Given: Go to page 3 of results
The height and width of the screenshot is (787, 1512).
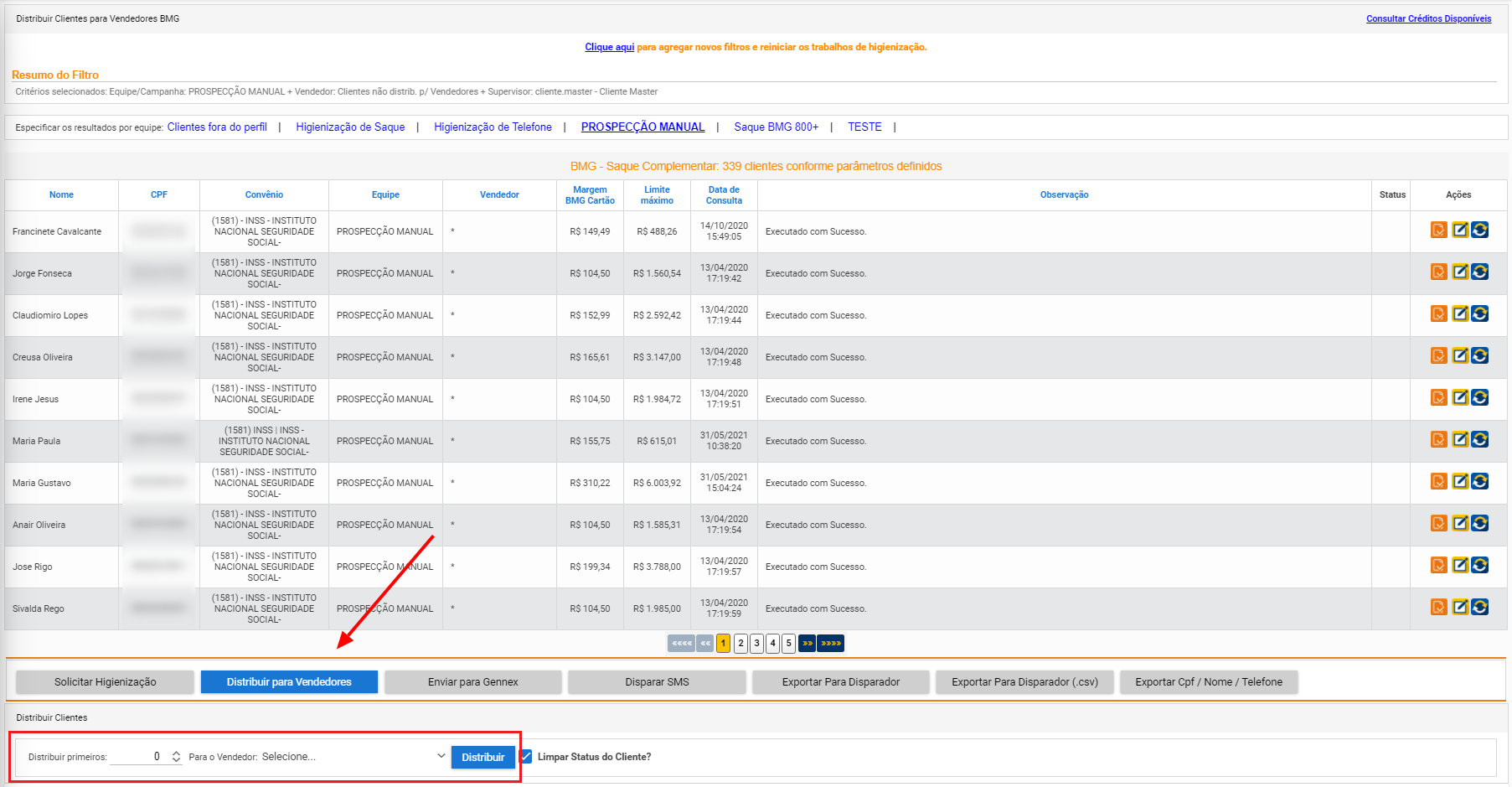Looking at the screenshot, I should (756, 644).
